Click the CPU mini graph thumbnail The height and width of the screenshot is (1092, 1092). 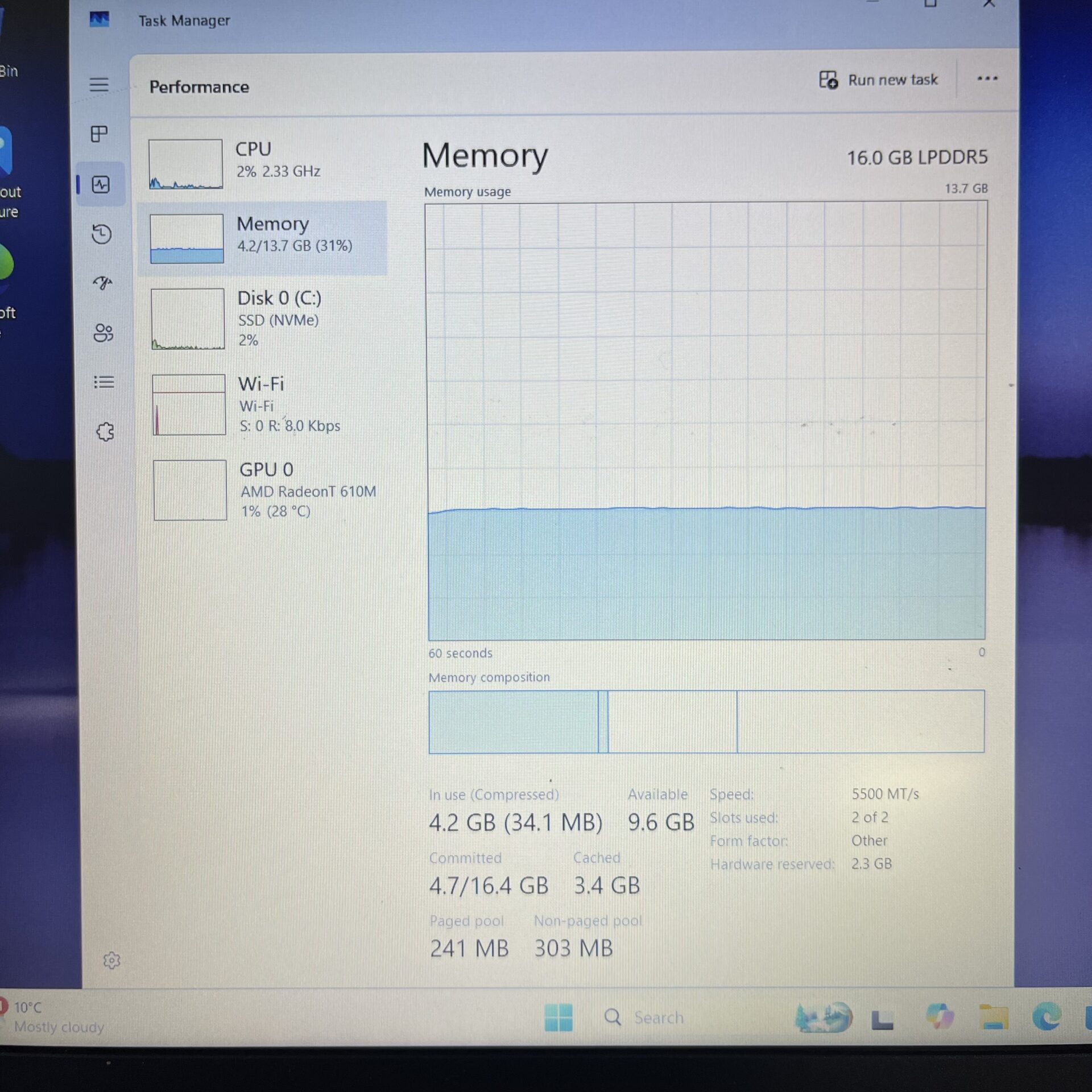[185, 164]
